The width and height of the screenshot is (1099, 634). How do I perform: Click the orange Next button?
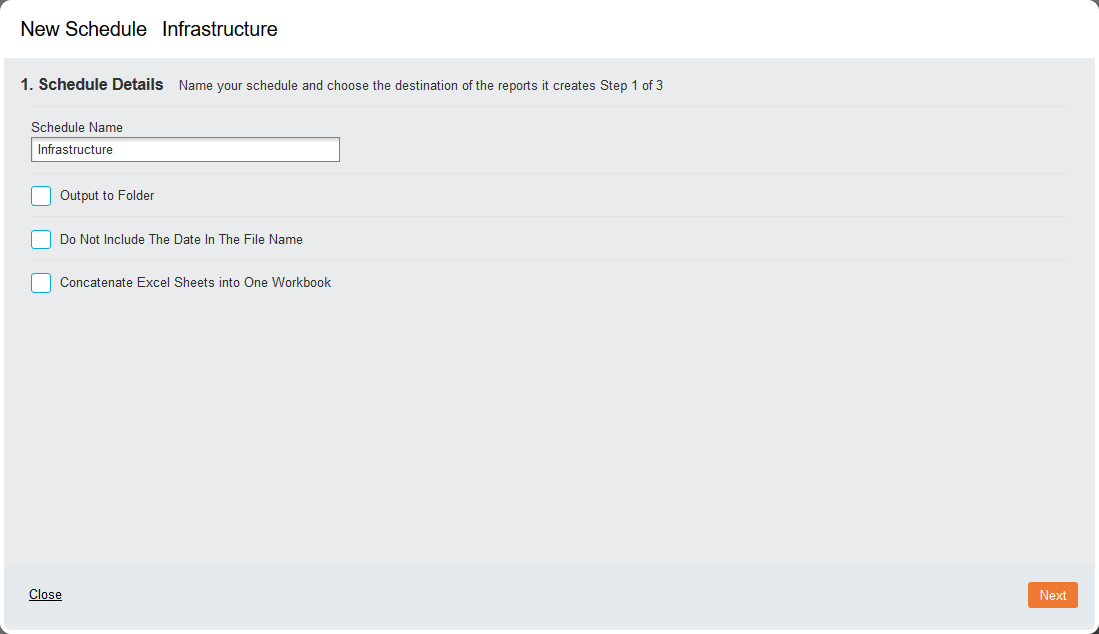click(1053, 595)
